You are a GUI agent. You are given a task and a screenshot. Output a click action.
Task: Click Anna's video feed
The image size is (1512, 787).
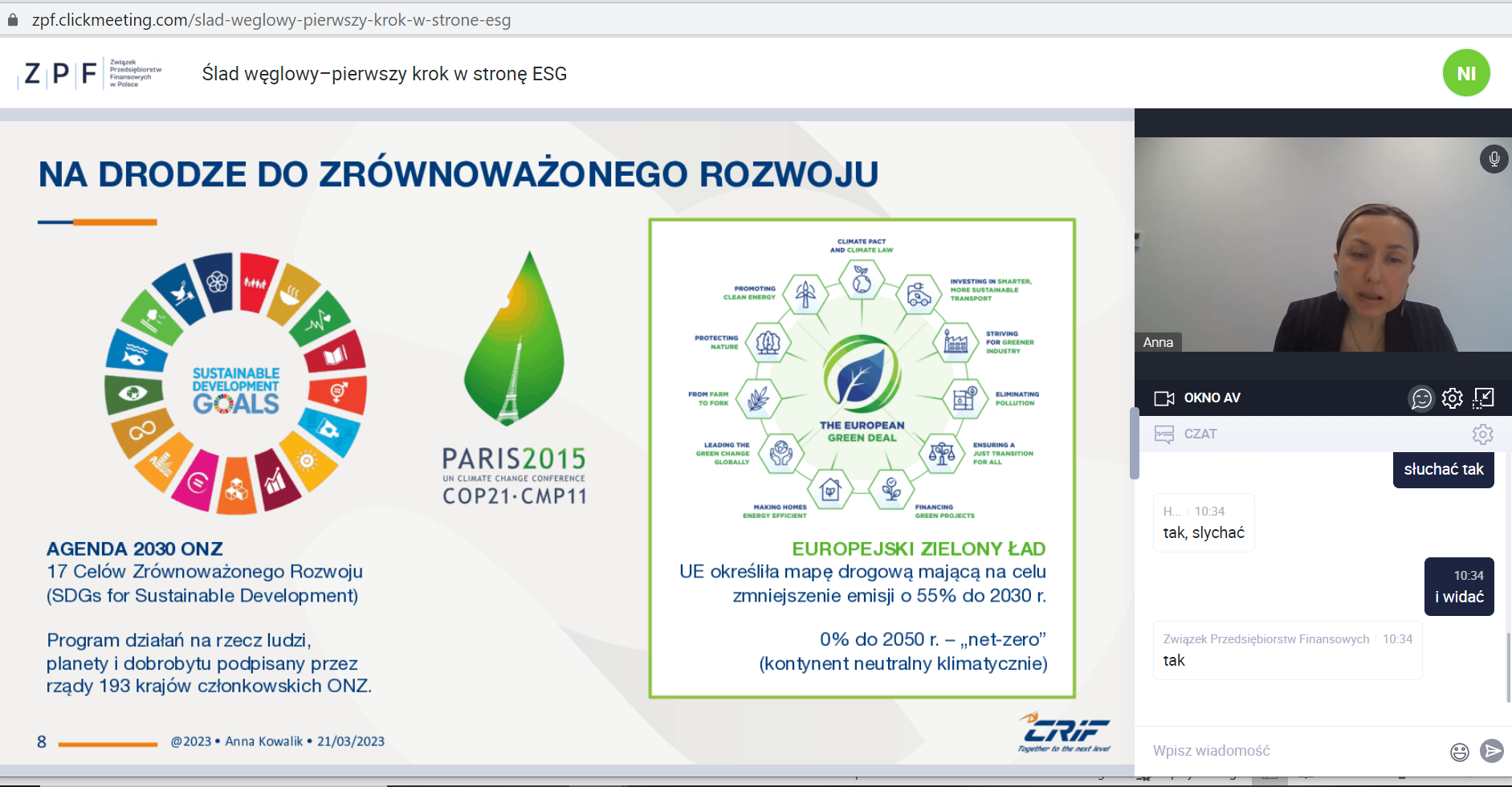(x=1322, y=244)
